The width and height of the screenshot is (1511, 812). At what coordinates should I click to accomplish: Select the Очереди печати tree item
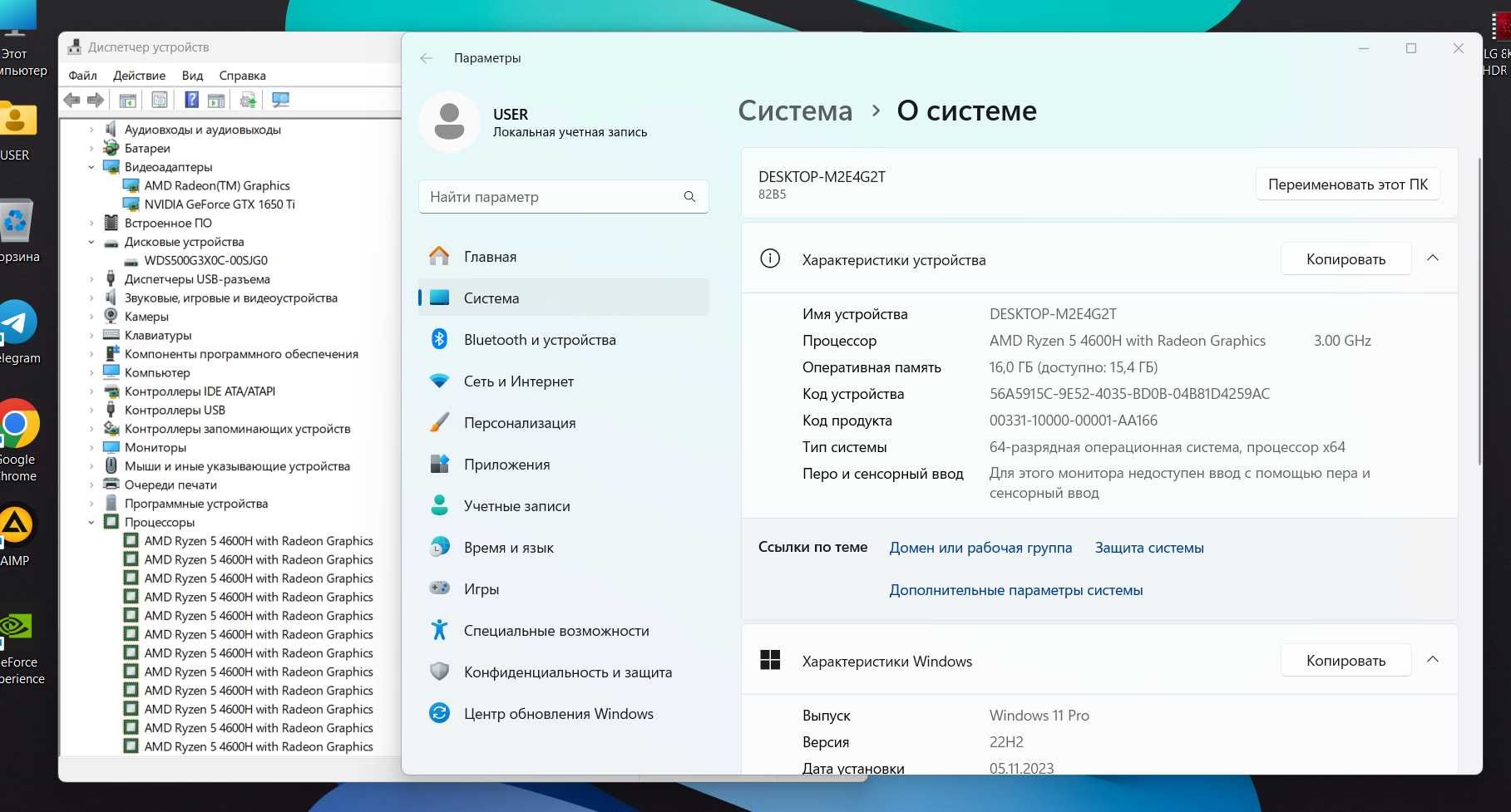170,485
